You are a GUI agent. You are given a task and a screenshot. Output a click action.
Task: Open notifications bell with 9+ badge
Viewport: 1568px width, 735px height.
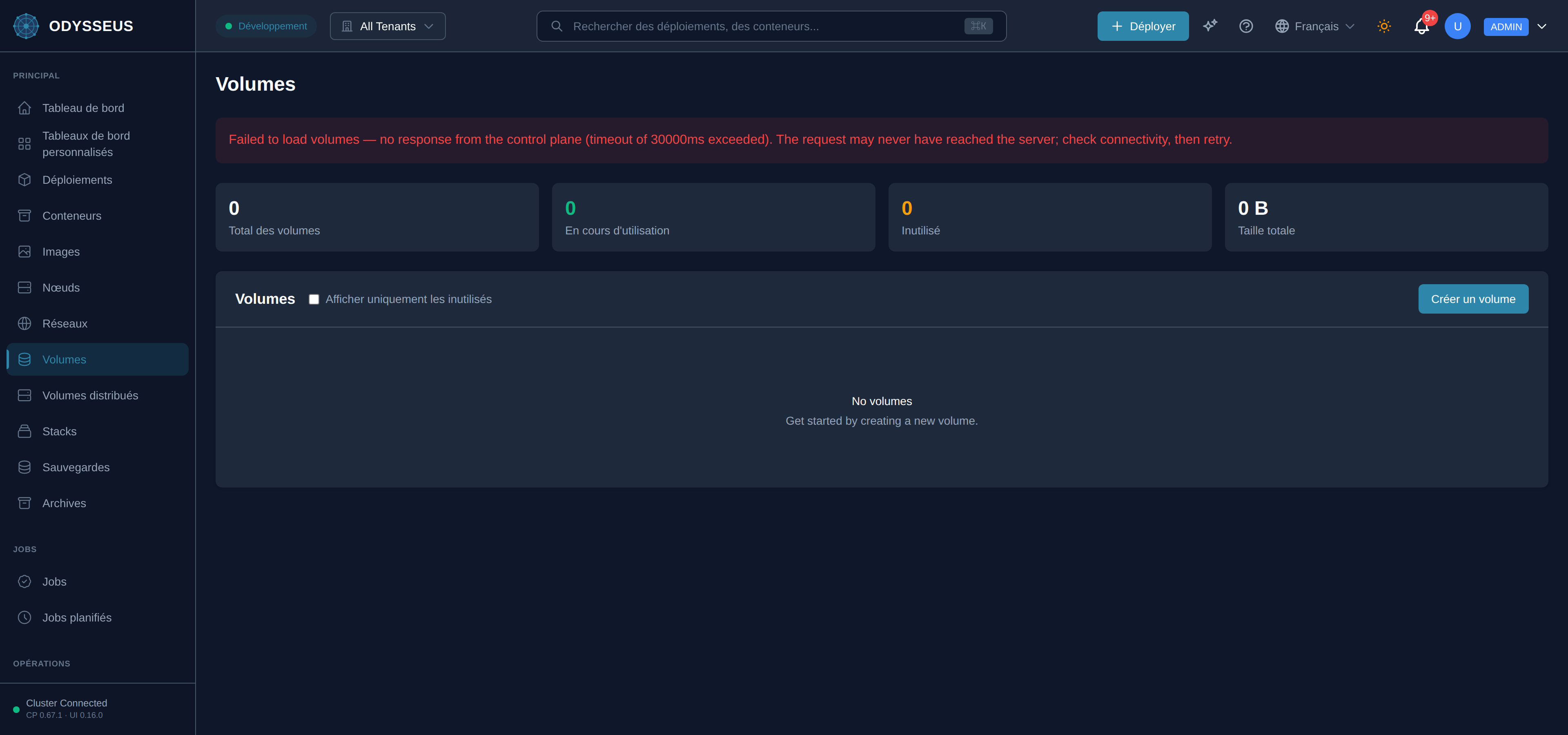(1421, 26)
